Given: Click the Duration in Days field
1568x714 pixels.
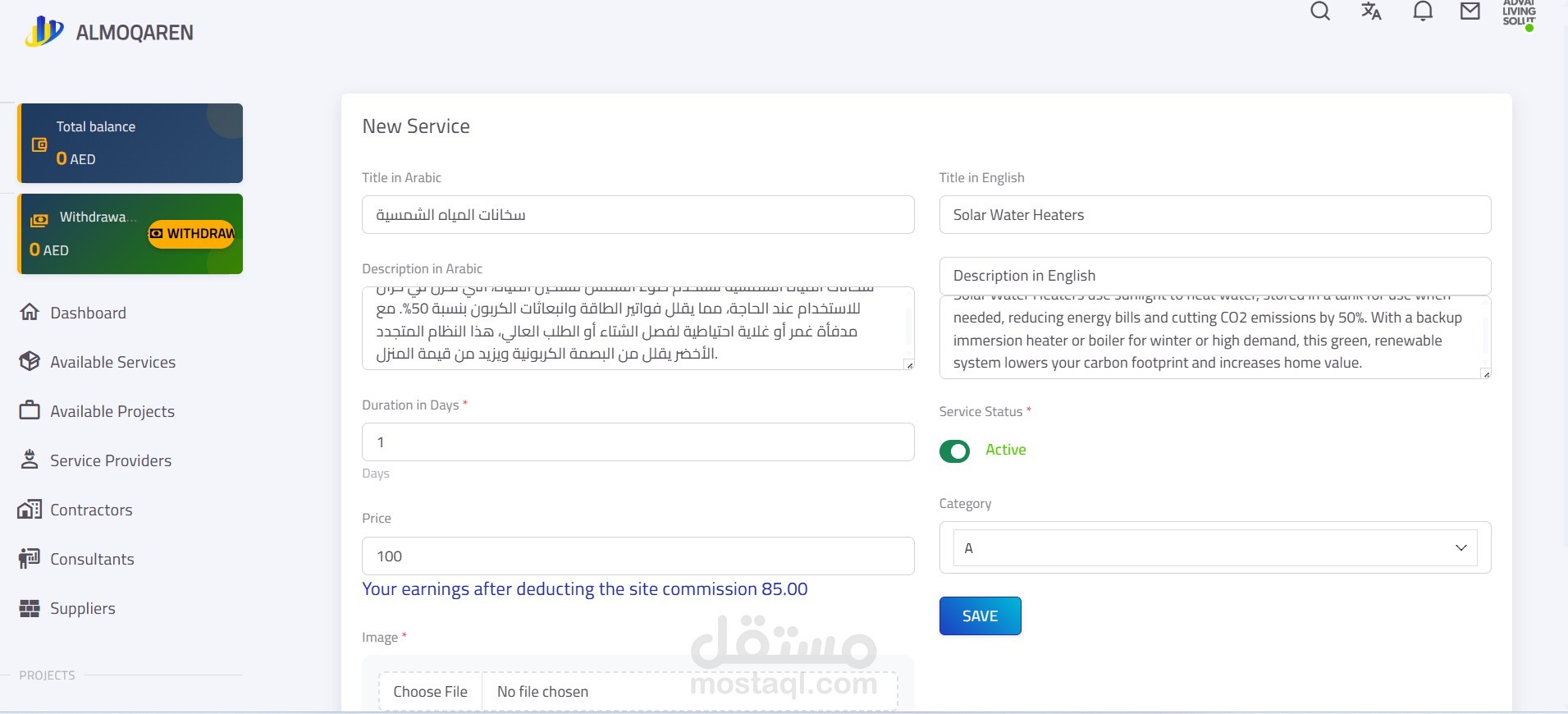Looking at the screenshot, I should tap(638, 442).
